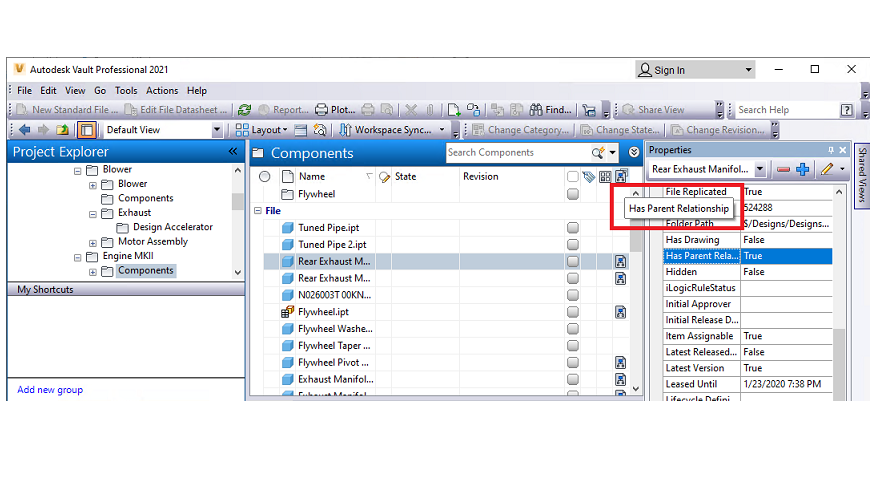Click Change State toolbar button
Screen dimensions: 870x489
coord(620,130)
